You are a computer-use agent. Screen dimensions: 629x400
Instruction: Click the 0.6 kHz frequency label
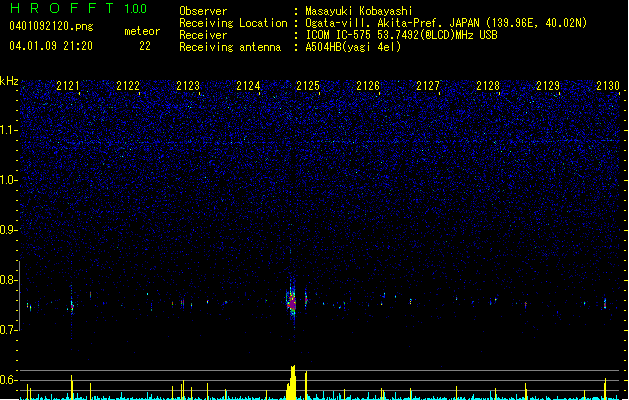click(9, 380)
